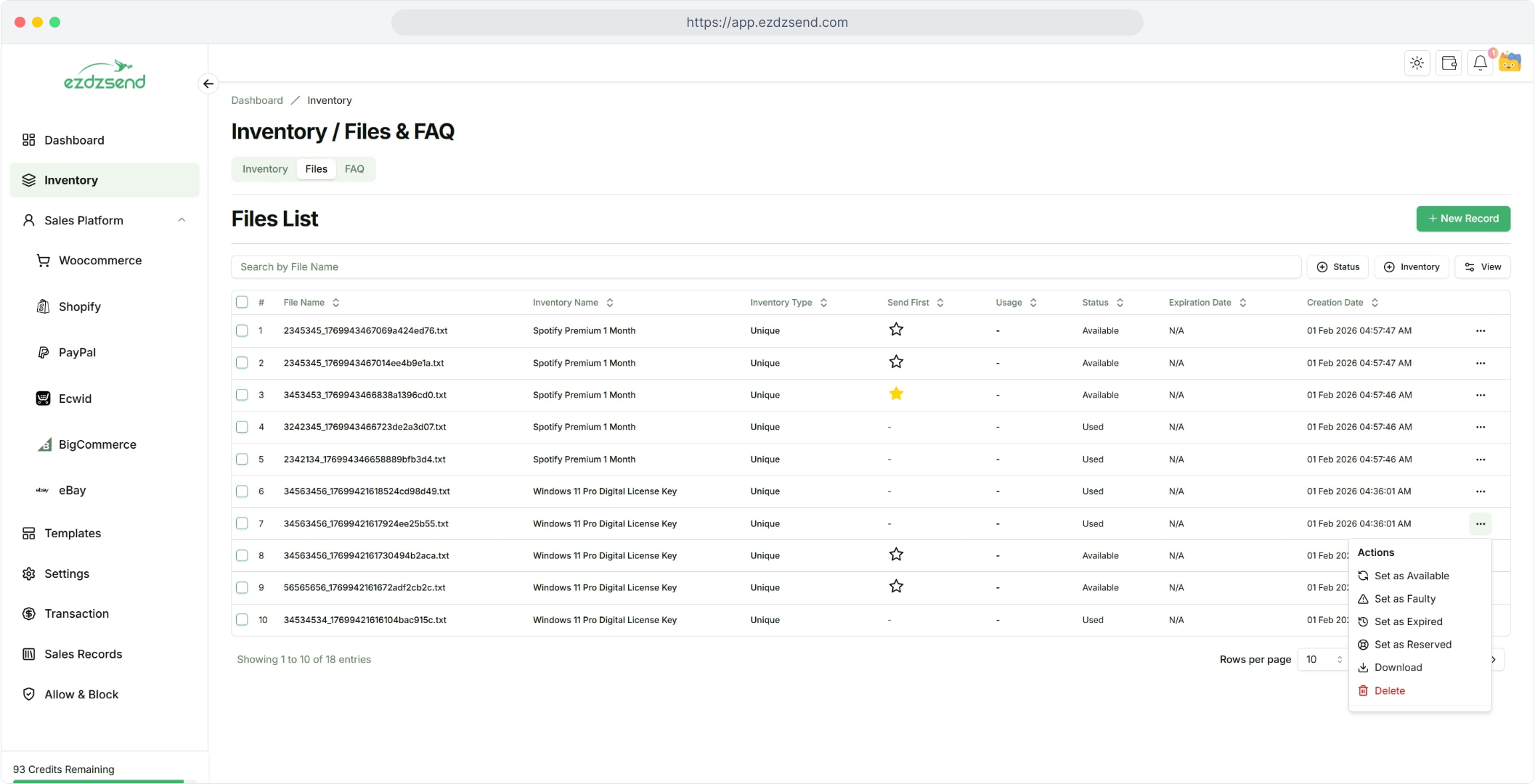The image size is (1535, 784).
Task: Check the select-all checkbox in table header
Action: click(242, 302)
